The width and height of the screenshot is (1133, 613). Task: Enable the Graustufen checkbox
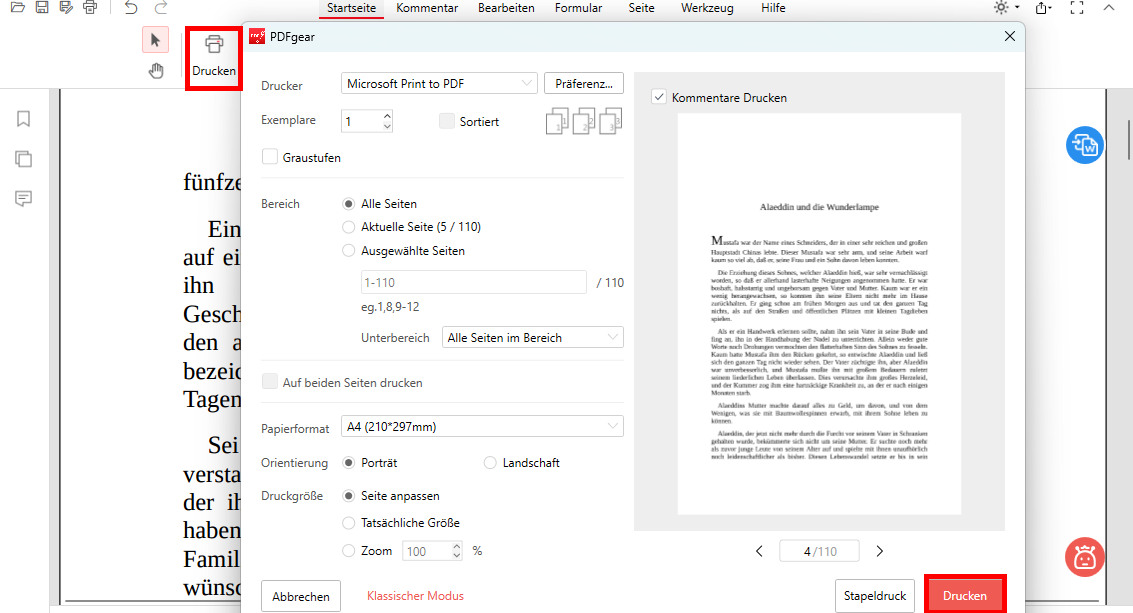pyautogui.click(x=269, y=157)
